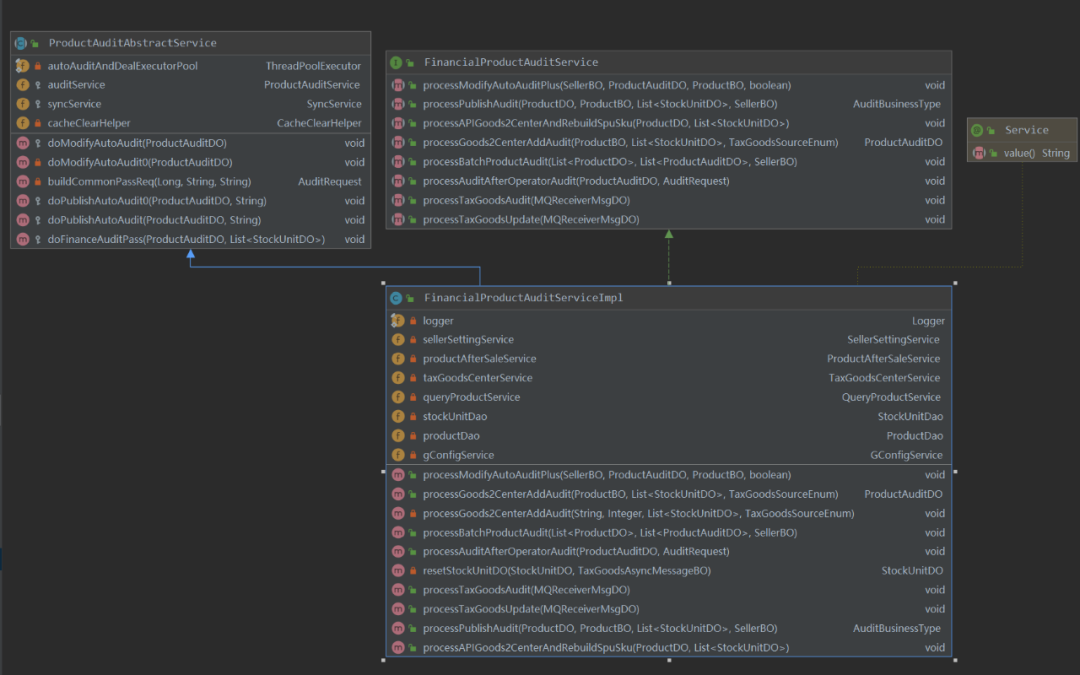Select the ProductAuditAbstractService node title
The height and width of the screenshot is (675, 1080).
pyautogui.click(x=133, y=43)
